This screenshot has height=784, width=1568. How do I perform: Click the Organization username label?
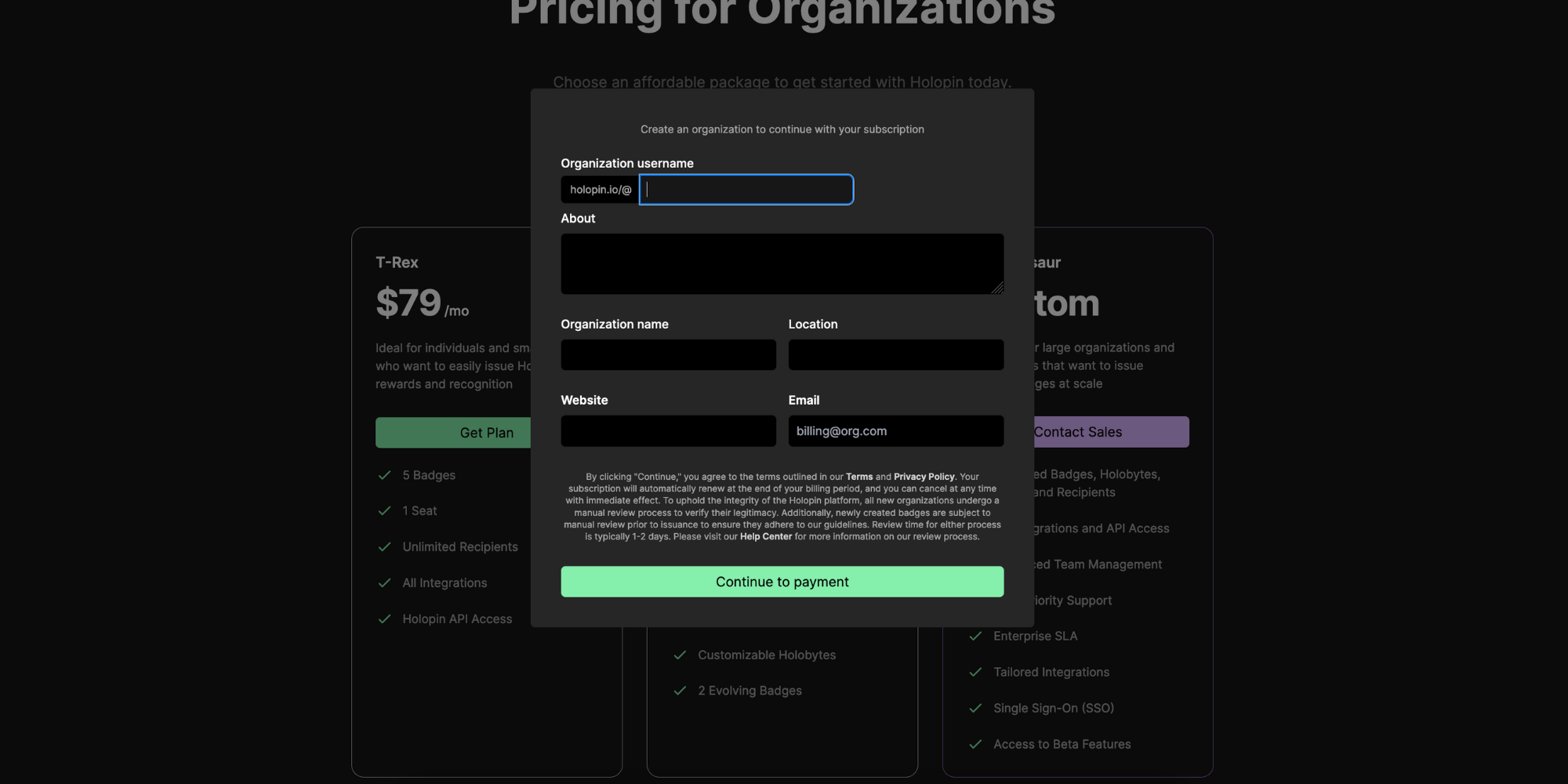[627, 163]
